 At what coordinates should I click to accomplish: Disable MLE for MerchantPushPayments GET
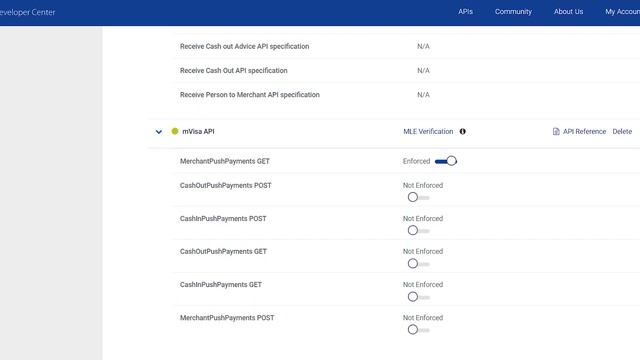[x=446, y=161]
